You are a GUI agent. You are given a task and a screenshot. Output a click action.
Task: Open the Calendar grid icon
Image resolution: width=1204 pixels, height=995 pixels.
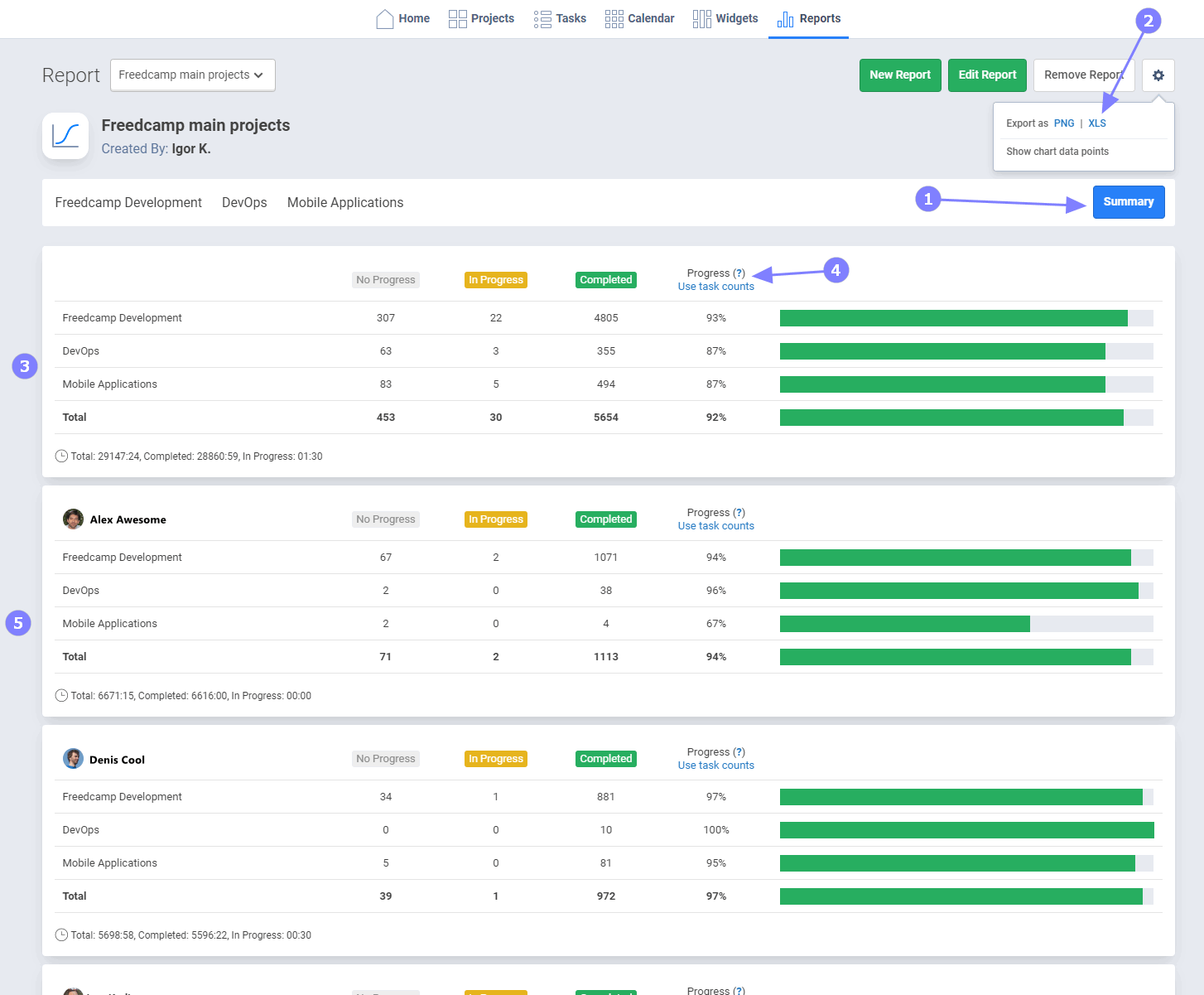point(614,18)
